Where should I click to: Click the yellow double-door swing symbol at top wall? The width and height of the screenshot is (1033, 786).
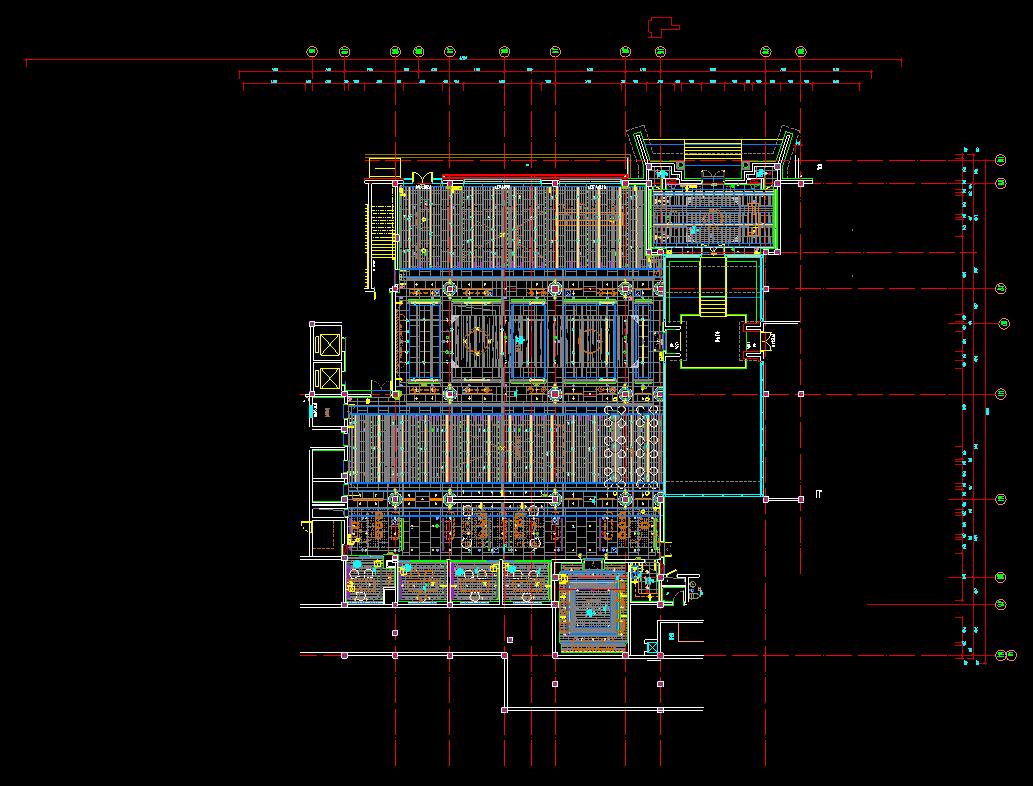coord(422,178)
